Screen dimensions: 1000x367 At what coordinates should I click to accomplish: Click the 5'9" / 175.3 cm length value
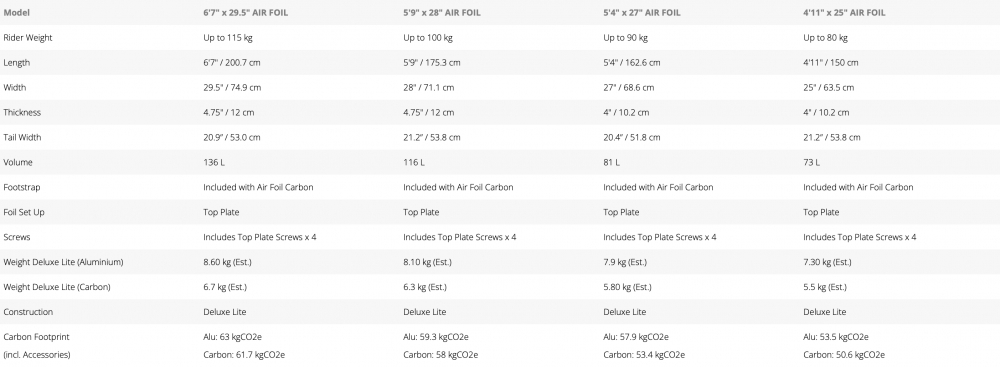[x=432, y=63]
